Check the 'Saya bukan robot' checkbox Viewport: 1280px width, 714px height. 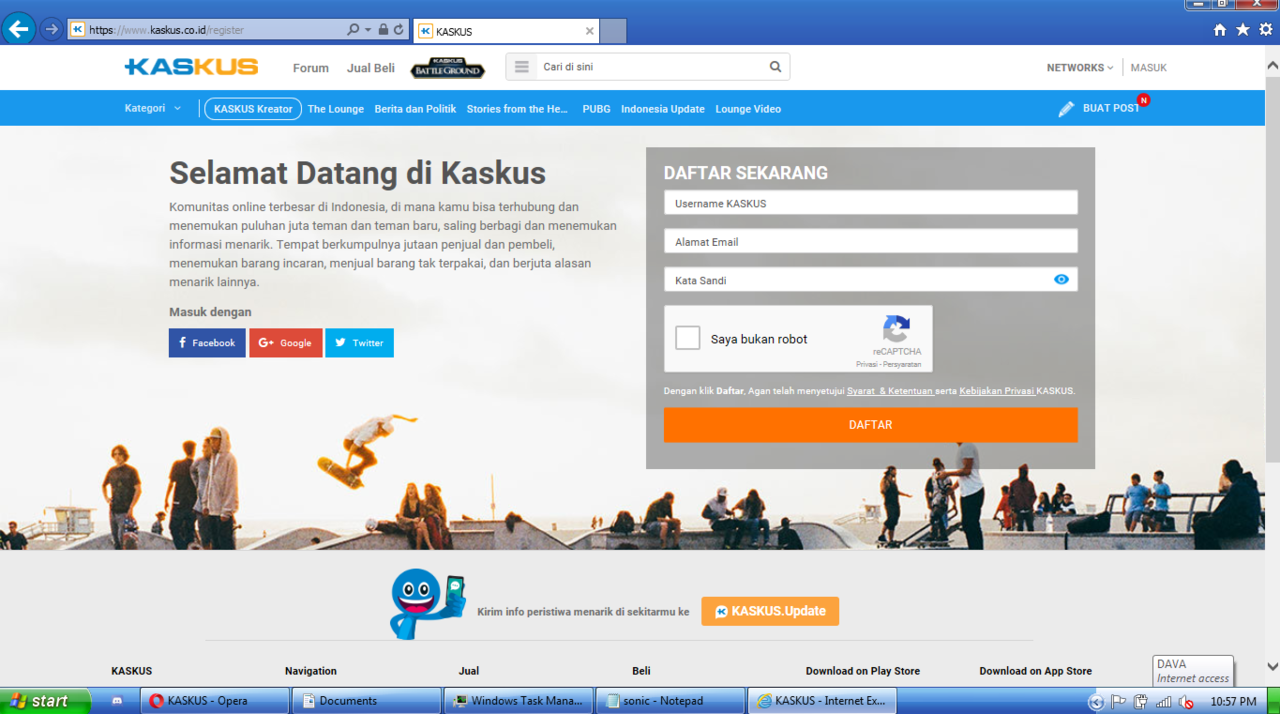click(688, 338)
